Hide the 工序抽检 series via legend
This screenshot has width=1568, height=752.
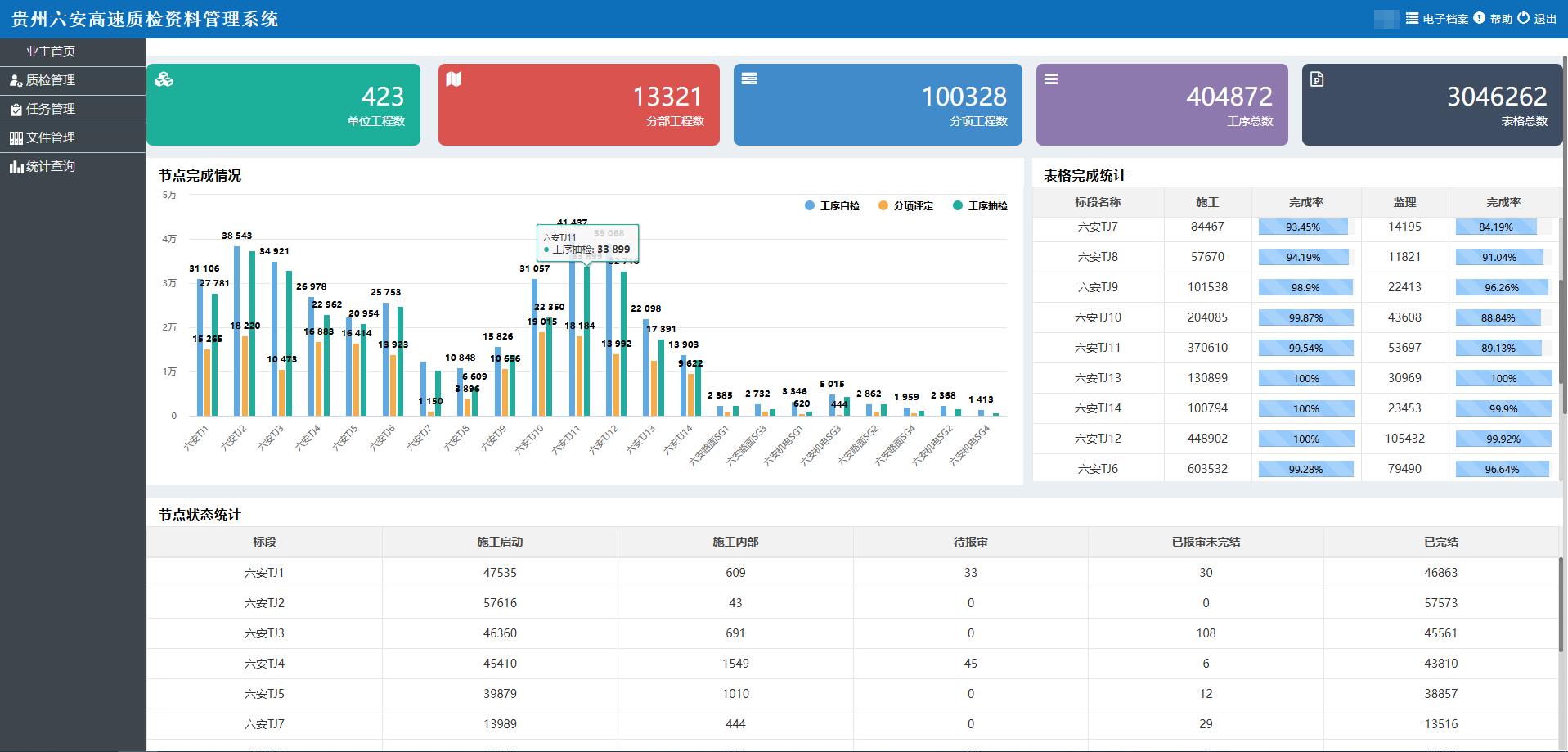pos(980,206)
